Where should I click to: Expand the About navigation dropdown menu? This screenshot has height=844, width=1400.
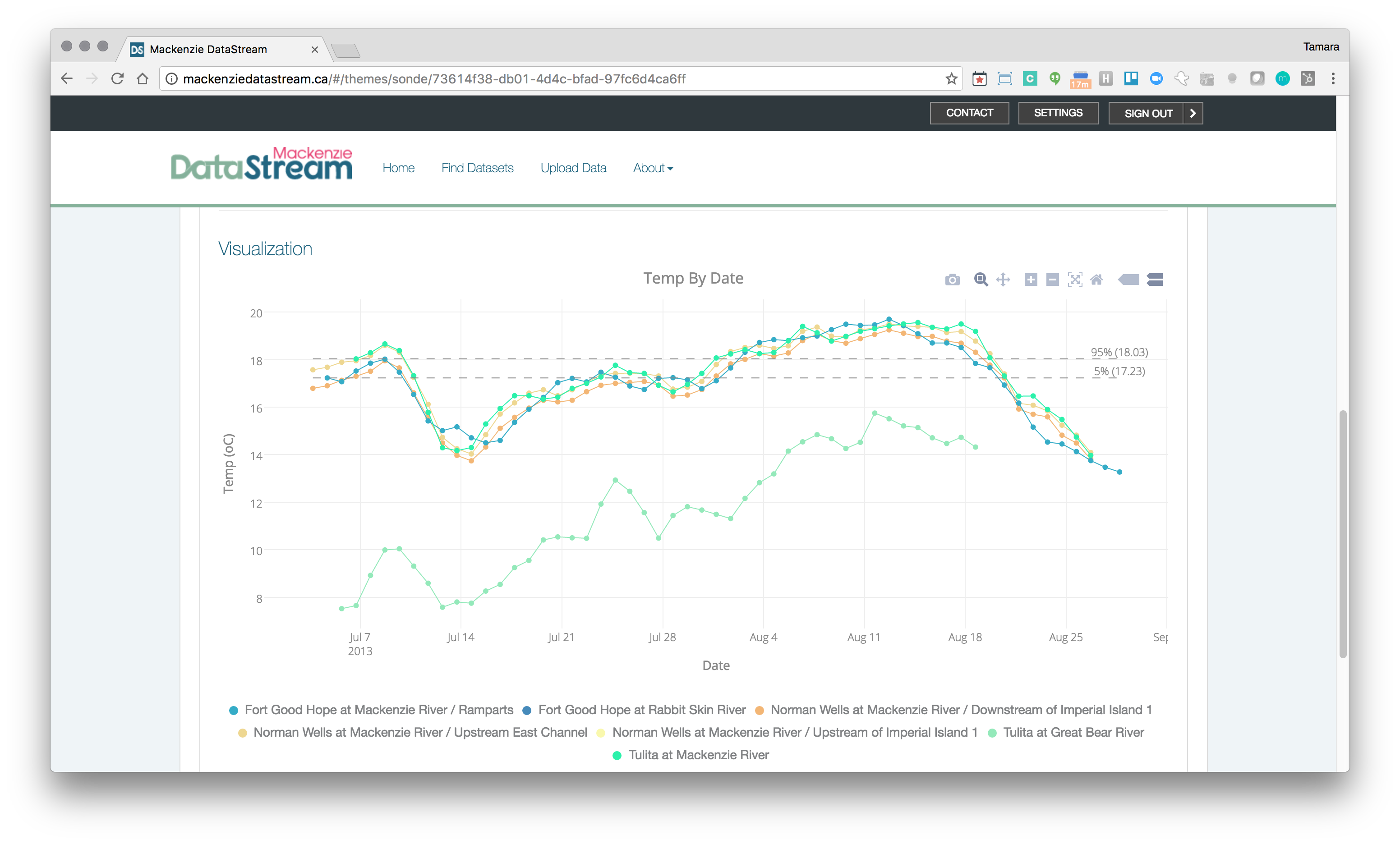pyautogui.click(x=653, y=167)
